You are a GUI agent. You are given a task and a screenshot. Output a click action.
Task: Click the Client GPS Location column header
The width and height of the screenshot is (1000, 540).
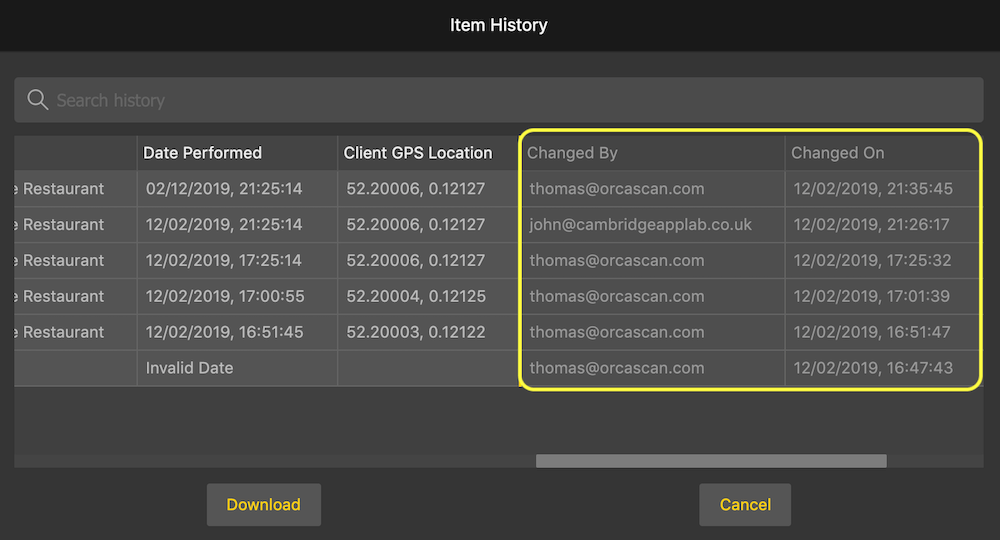point(418,153)
